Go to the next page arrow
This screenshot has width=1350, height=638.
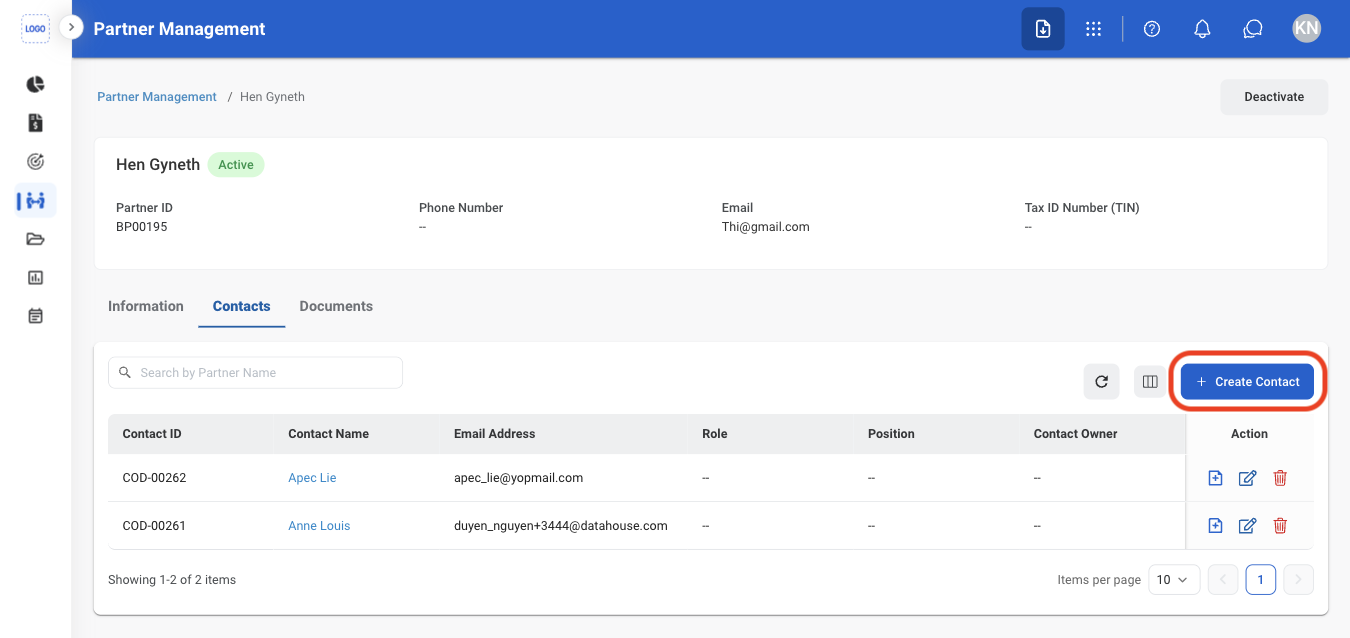(1298, 579)
